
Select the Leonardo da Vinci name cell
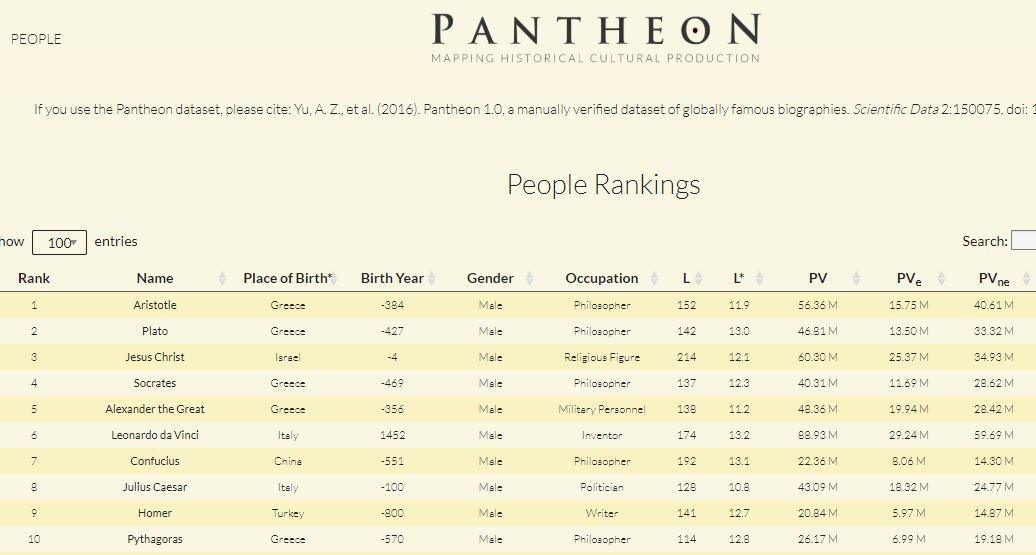155,435
